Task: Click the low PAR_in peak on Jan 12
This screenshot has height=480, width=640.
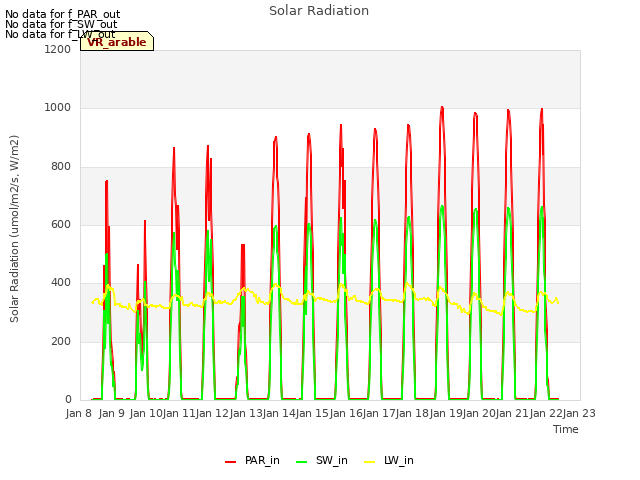Action: click(243, 245)
